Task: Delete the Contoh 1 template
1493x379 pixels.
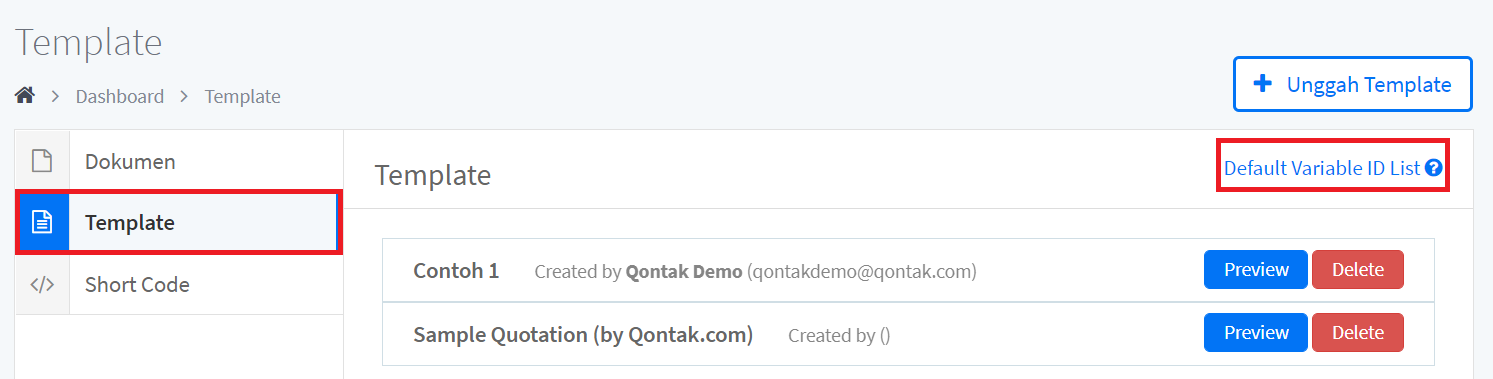Action: [1357, 270]
